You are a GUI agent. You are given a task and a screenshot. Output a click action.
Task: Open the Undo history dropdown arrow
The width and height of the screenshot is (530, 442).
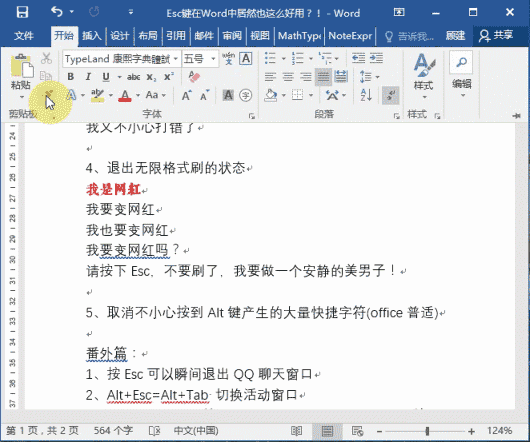[72, 12]
